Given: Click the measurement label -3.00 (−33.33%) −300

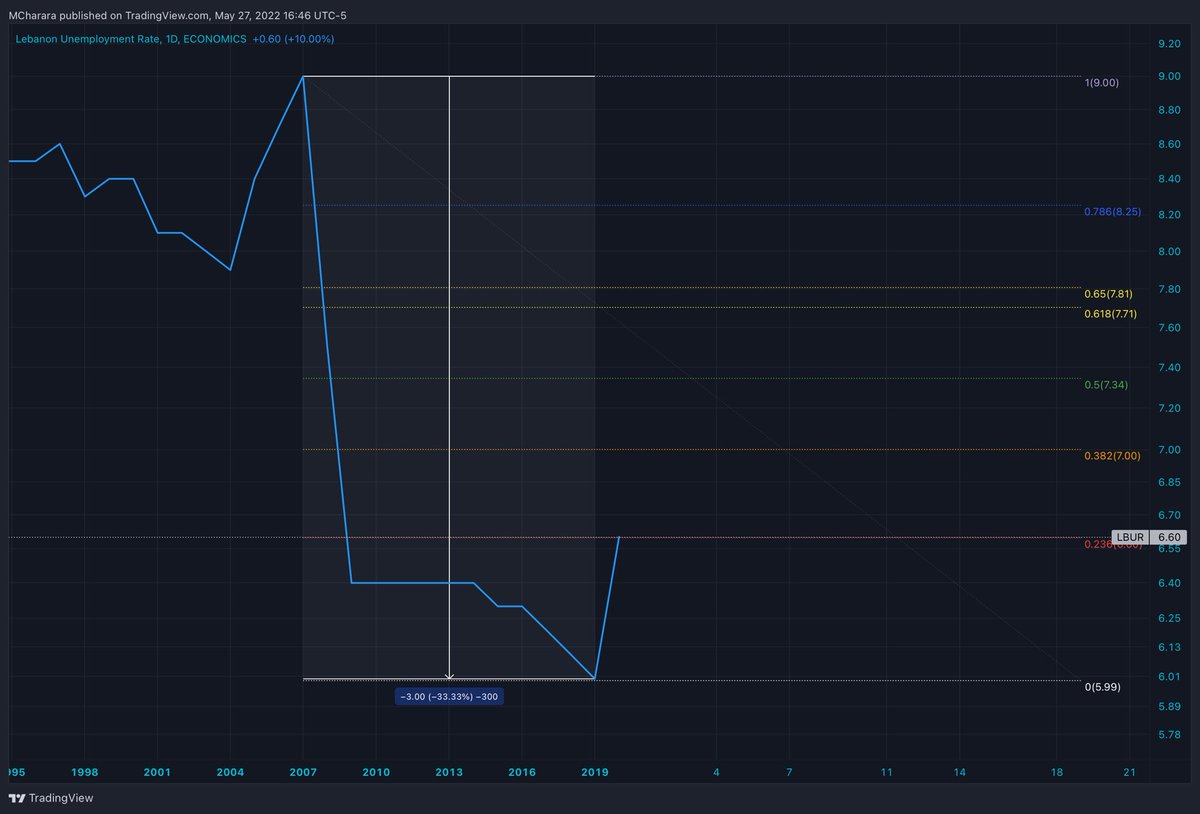Looking at the screenshot, I should point(449,696).
